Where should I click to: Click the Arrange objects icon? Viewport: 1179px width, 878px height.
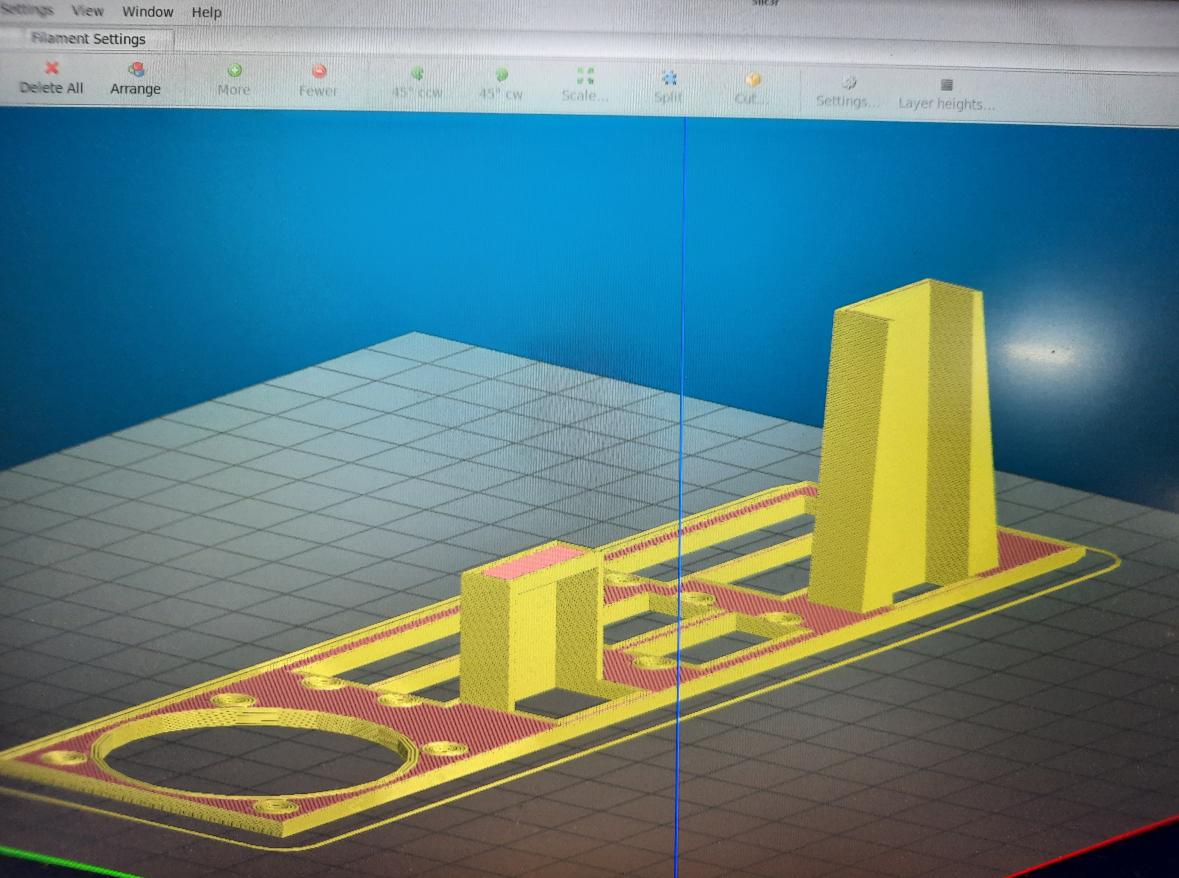(x=136, y=70)
